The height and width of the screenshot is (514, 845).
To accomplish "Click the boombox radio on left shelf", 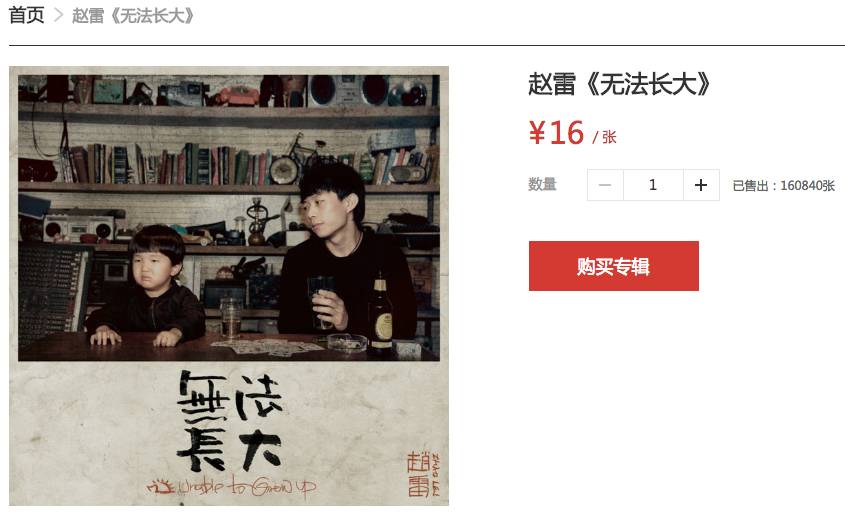I will click(79, 227).
